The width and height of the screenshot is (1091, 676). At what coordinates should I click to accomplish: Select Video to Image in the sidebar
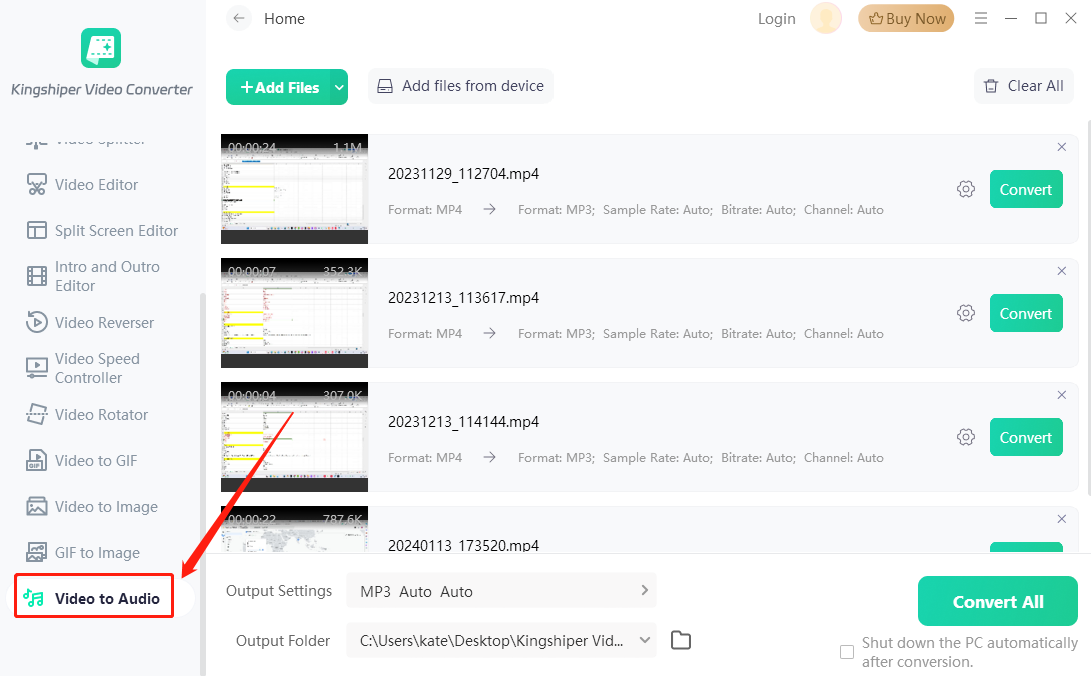106,506
